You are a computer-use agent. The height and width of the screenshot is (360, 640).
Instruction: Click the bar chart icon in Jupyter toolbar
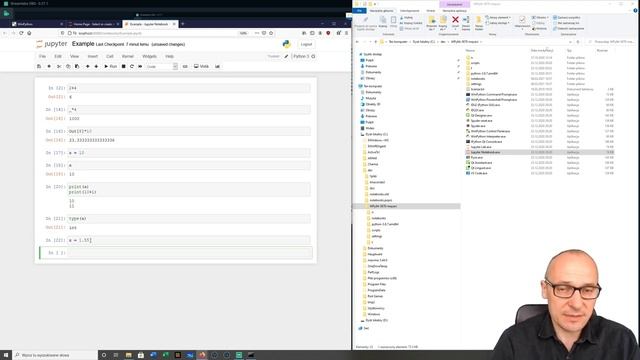click(217, 66)
